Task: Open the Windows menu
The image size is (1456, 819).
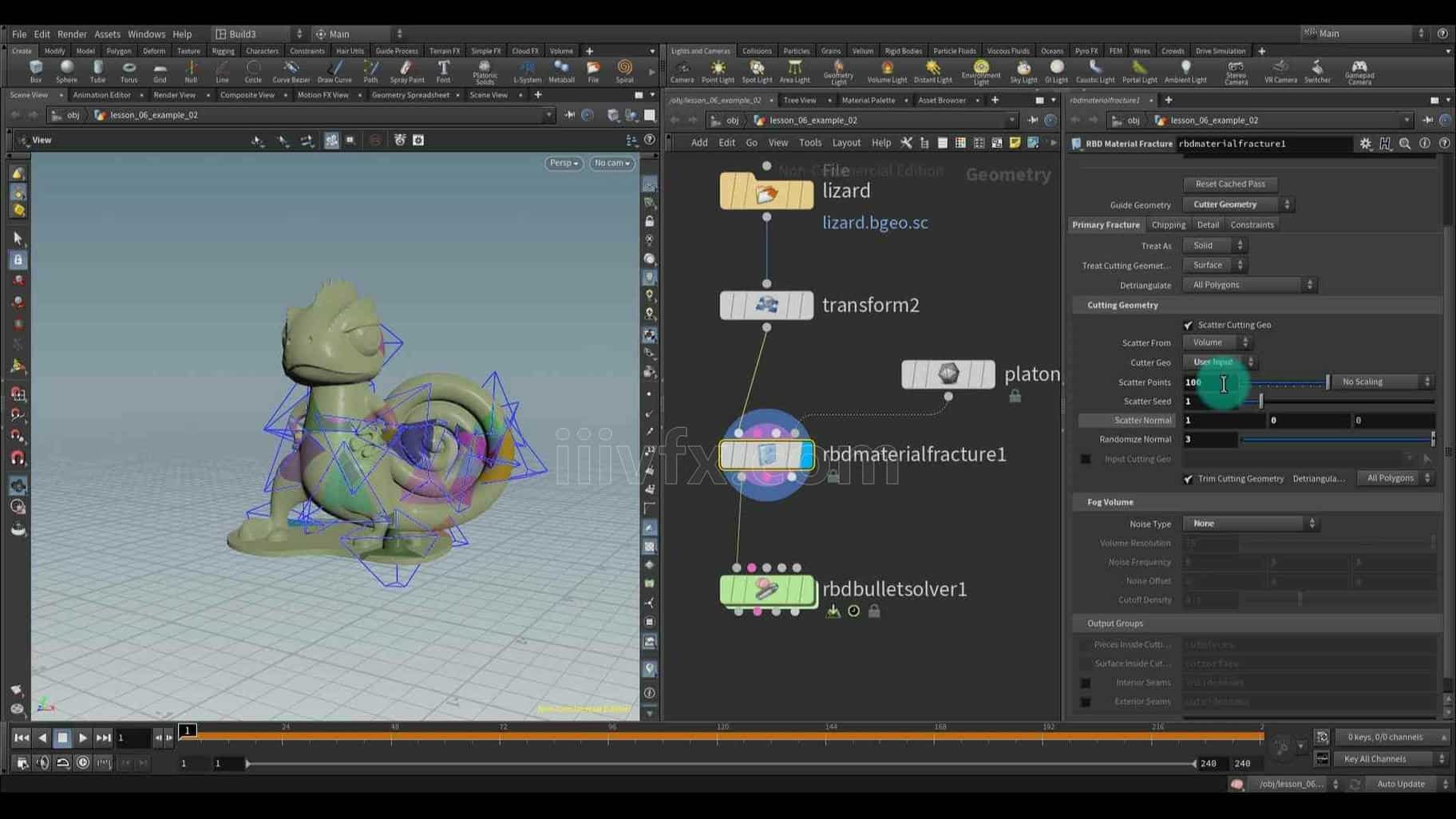Action: coord(146,34)
